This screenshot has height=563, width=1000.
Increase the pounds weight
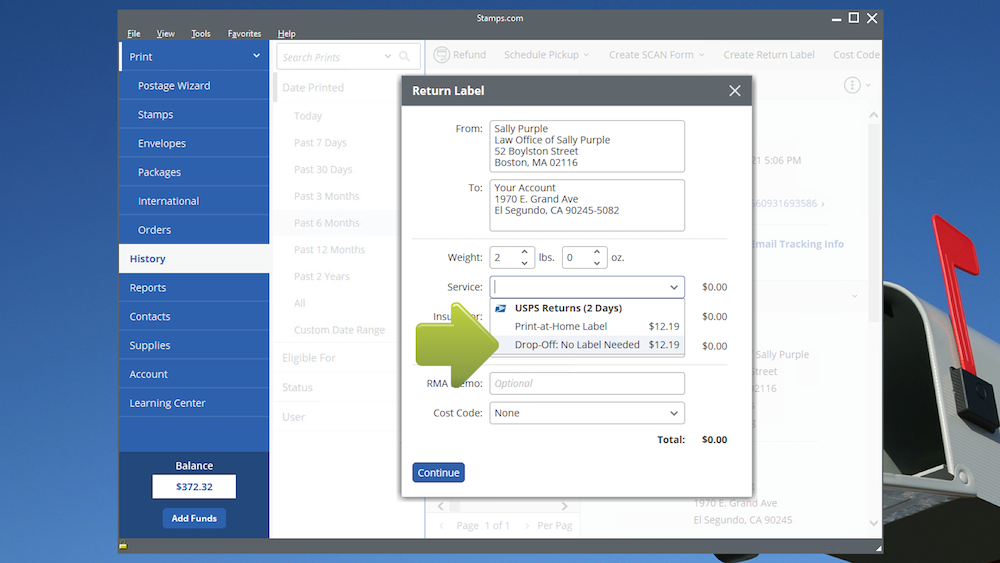[x=524, y=252]
